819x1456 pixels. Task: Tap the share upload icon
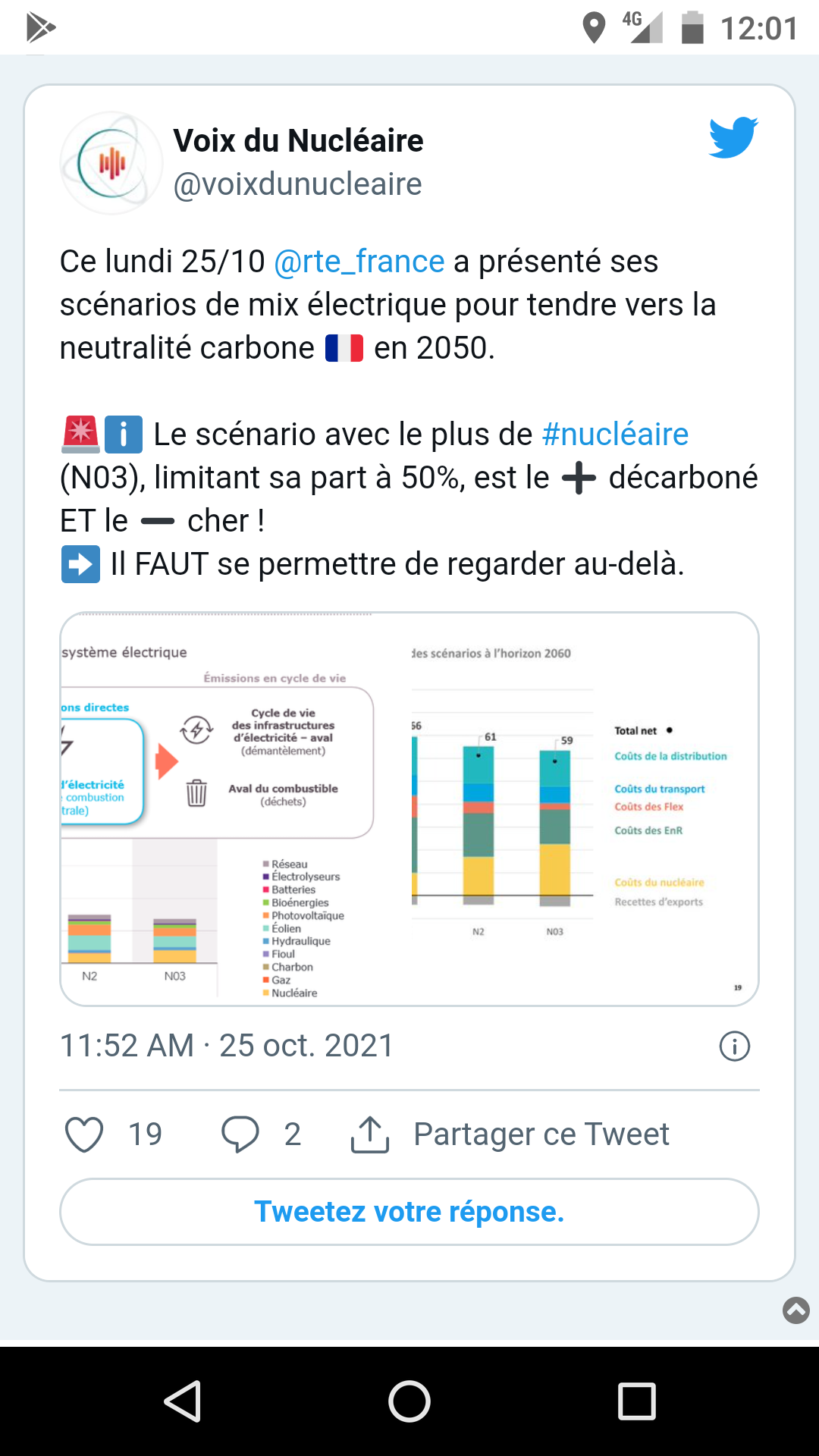pyautogui.click(x=370, y=1134)
